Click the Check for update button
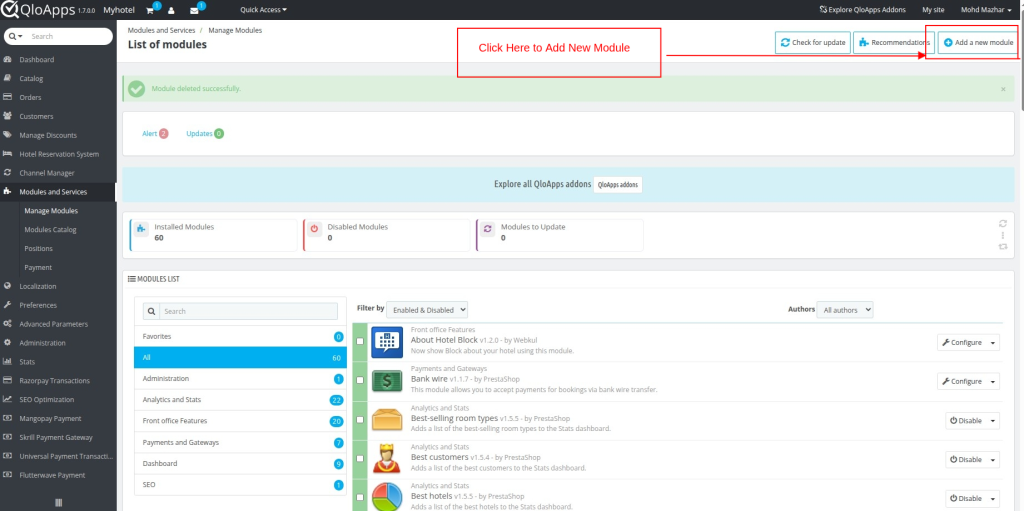 coord(811,43)
